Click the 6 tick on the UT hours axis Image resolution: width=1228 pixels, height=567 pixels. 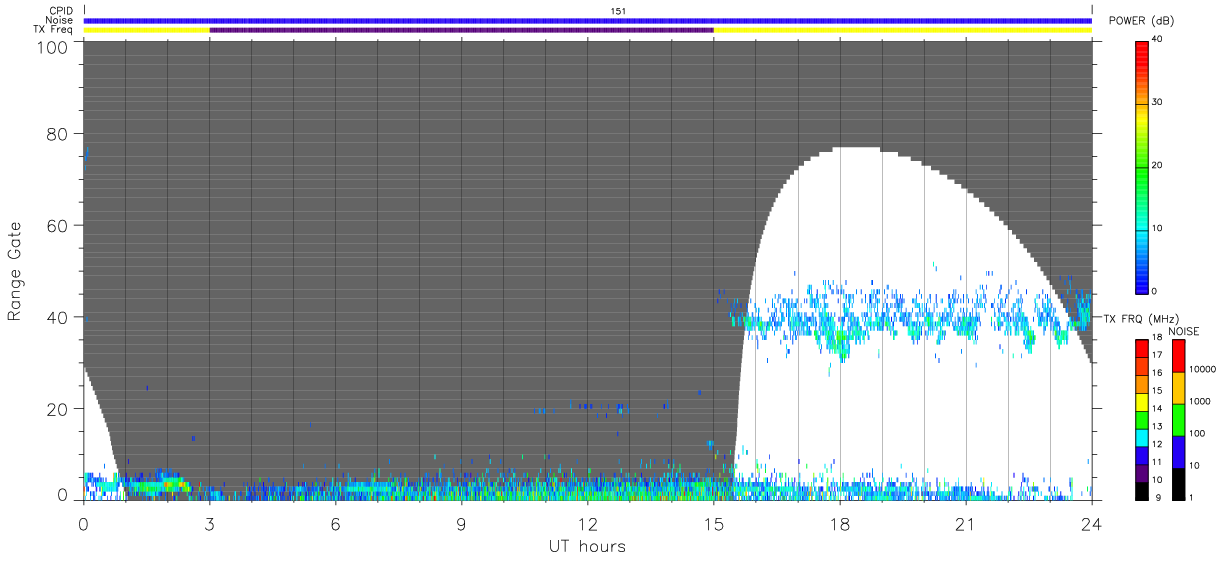pyautogui.click(x=336, y=524)
